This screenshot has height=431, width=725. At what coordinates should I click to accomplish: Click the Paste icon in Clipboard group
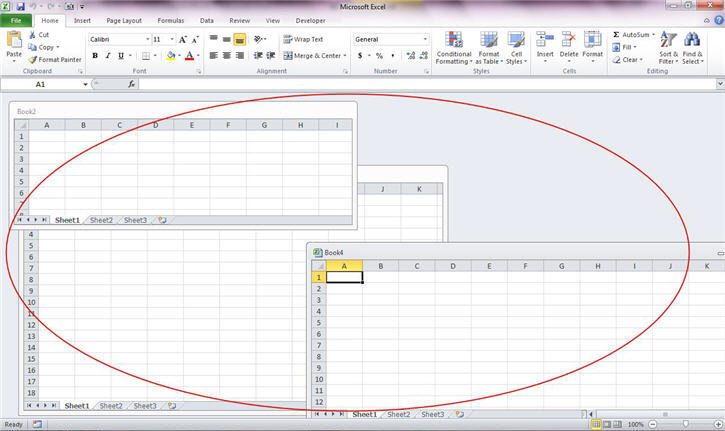click(x=14, y=40)
